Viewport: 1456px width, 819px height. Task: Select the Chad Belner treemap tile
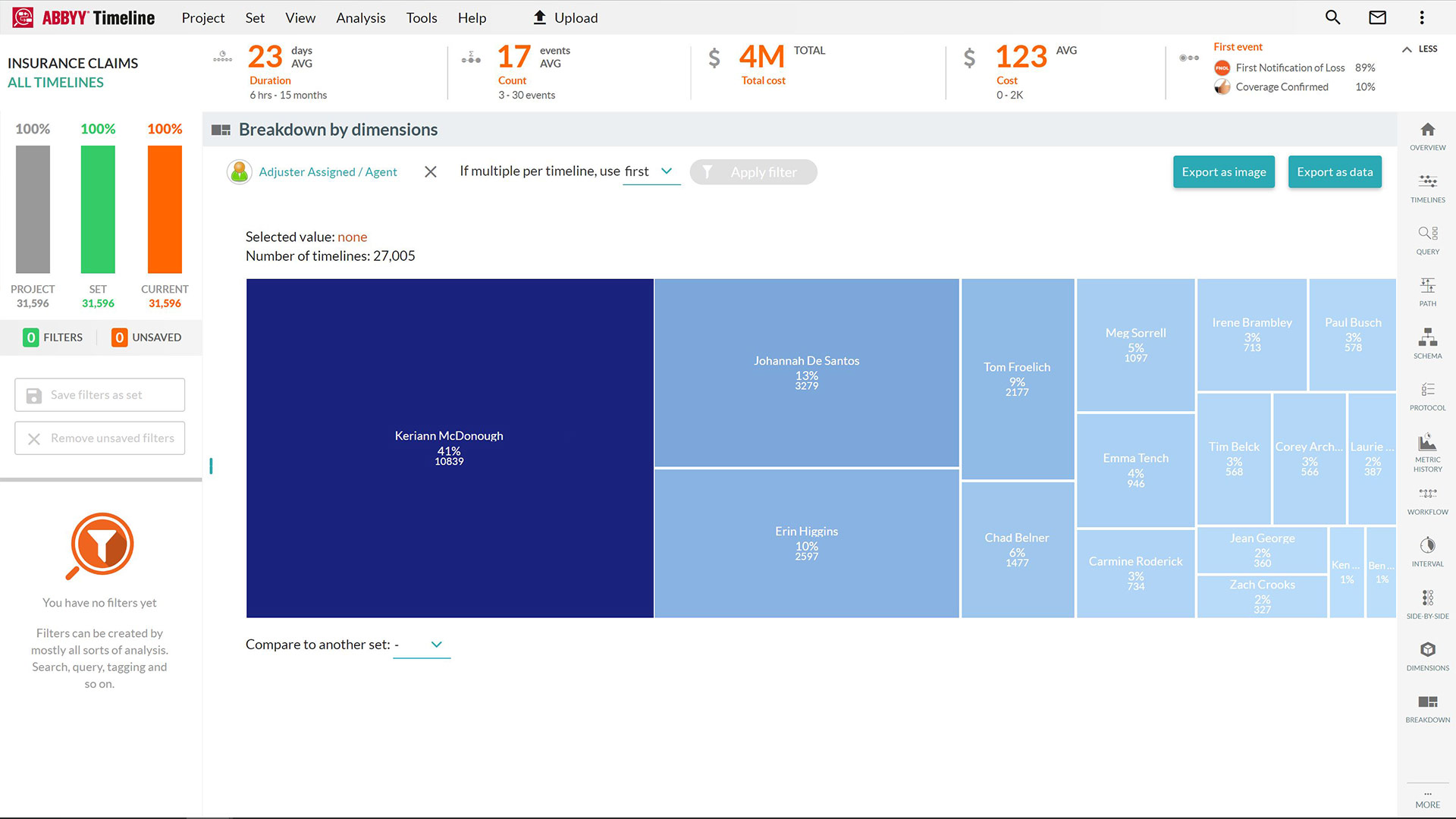click(x=1018, y=550)
